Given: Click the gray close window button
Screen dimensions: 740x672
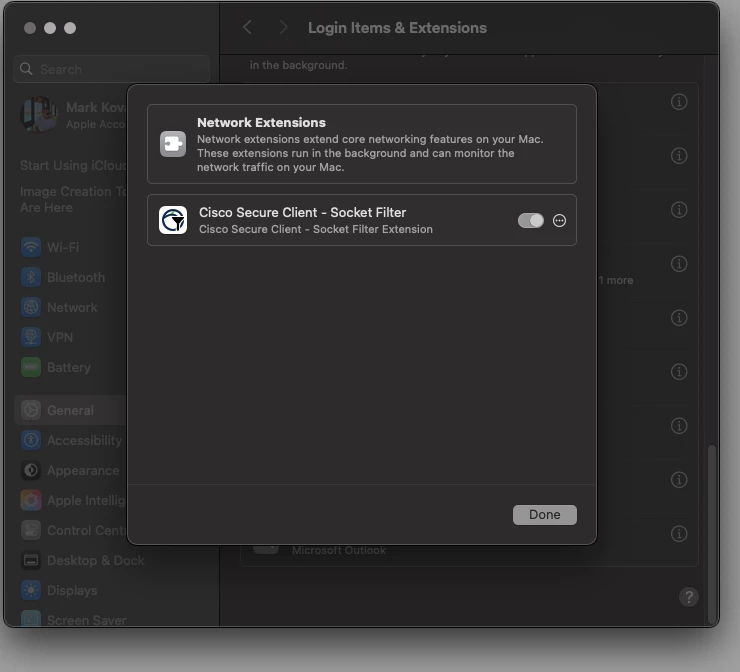Looking at the screenshot, I should point(30,28).
